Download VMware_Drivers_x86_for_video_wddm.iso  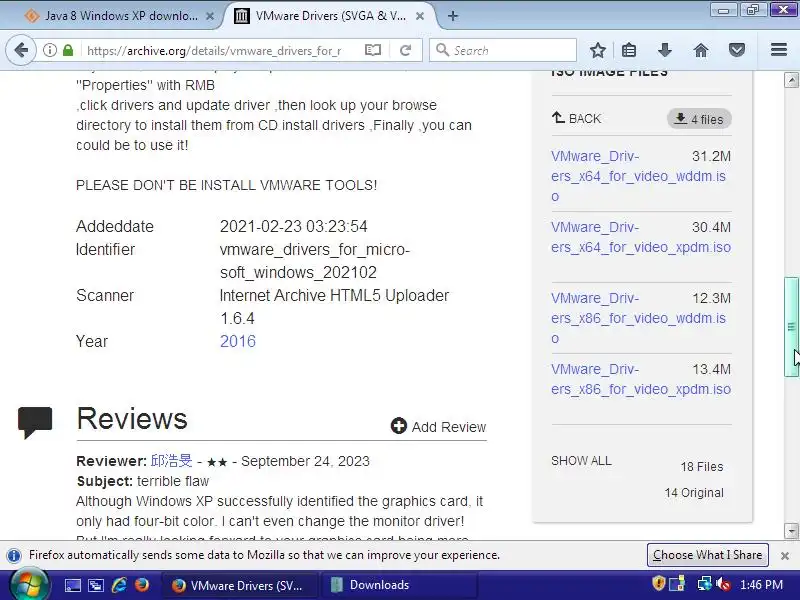[638, 318]
